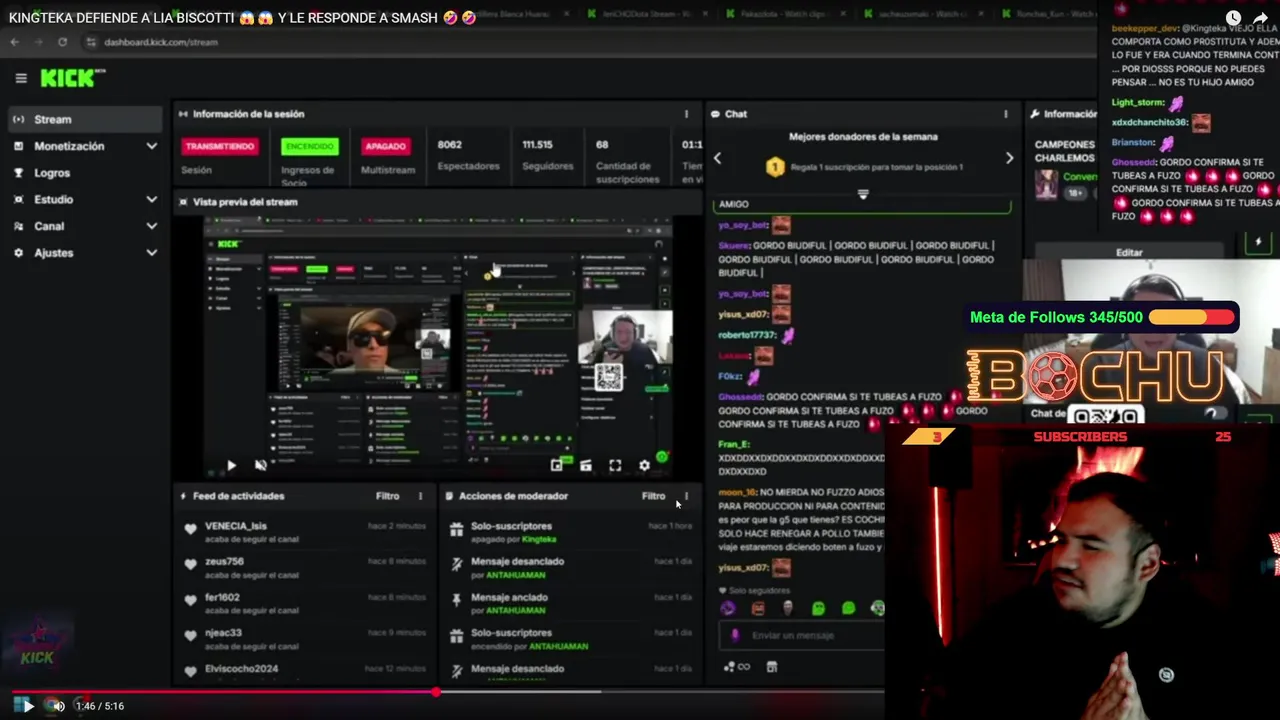Expand the Ajustes sidebar section

pos(151,253)
